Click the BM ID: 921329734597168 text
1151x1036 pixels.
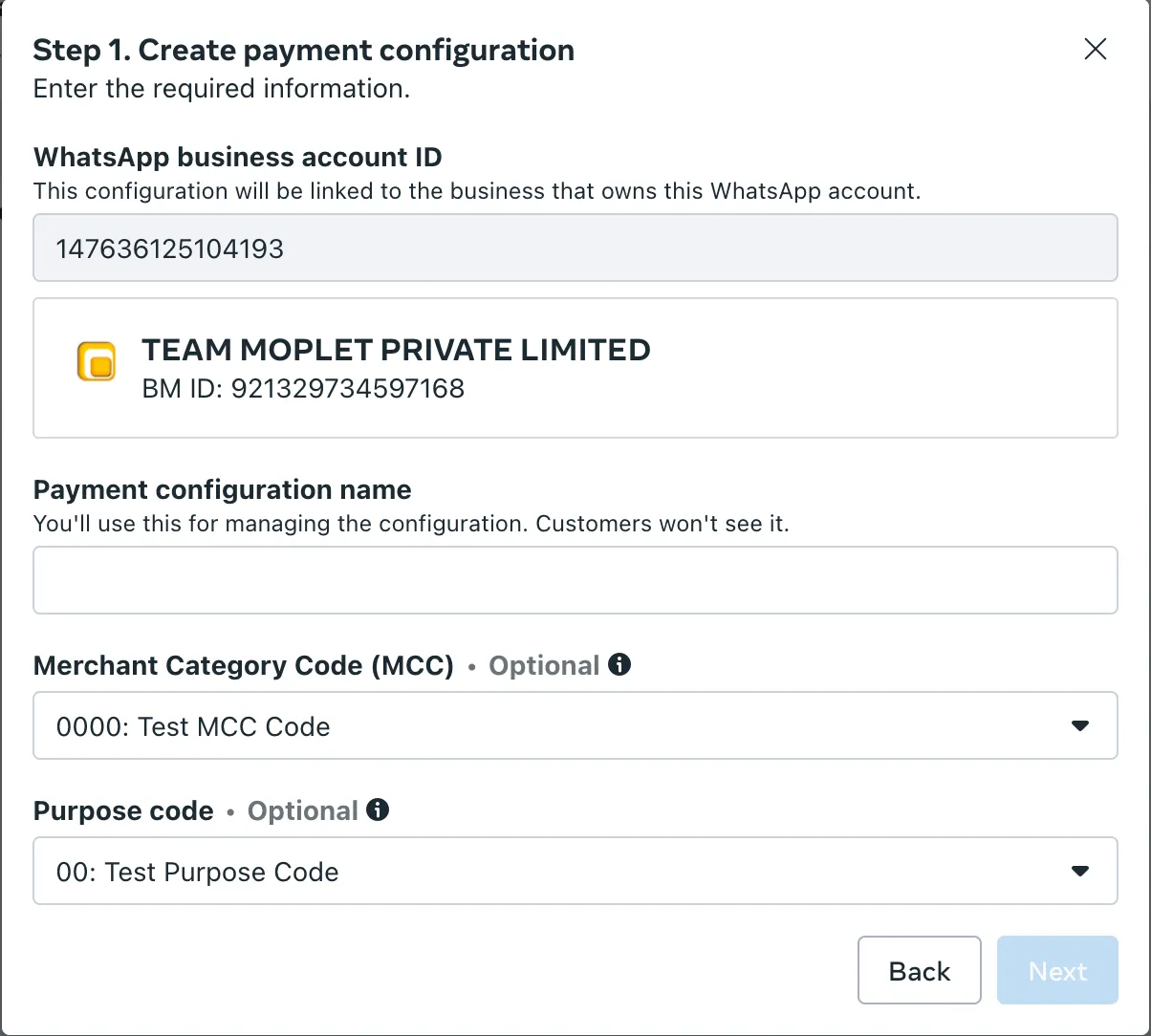pyautogui.click(x=303, y=389)
